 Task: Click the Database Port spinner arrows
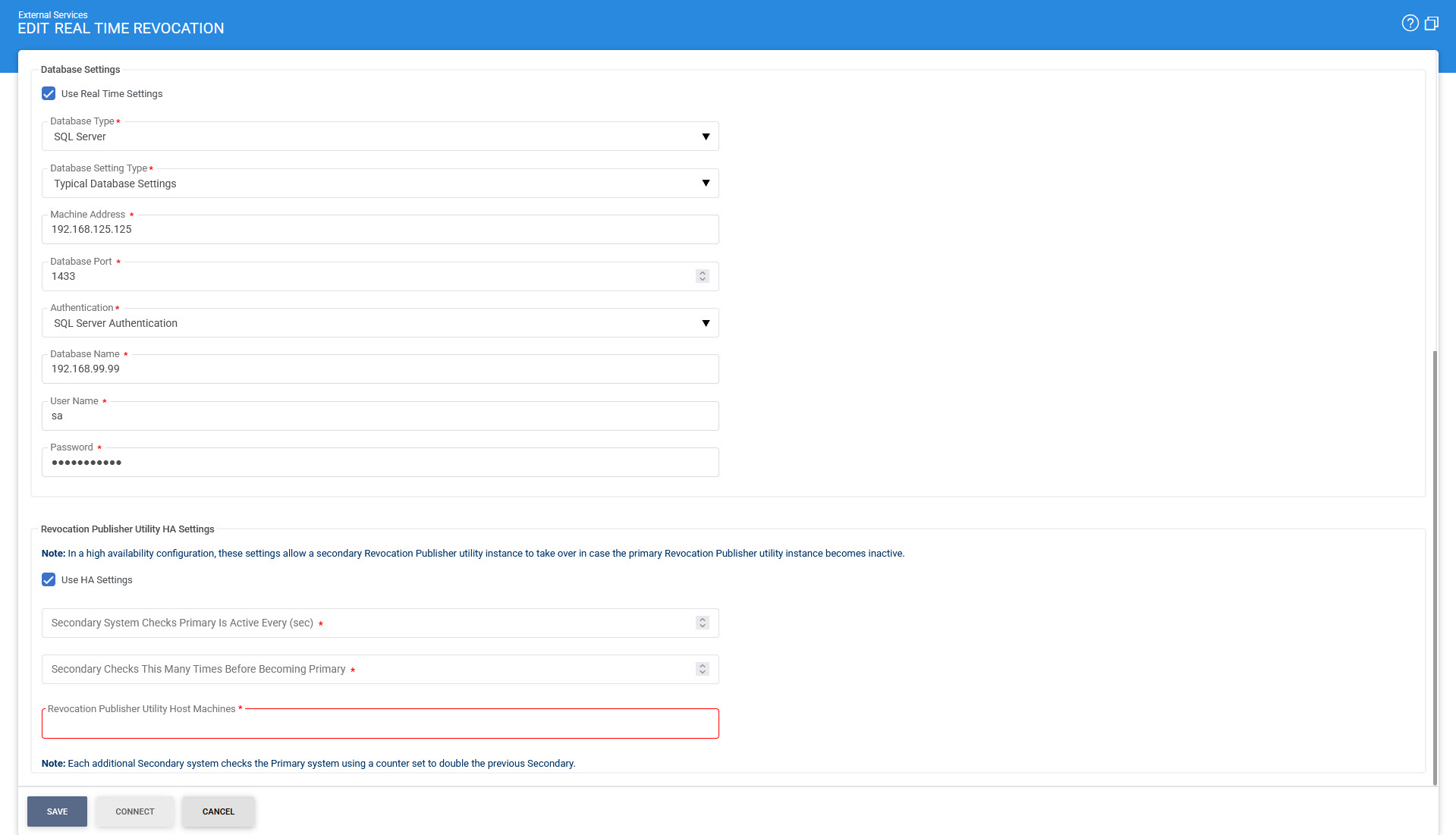click(703, 276)
